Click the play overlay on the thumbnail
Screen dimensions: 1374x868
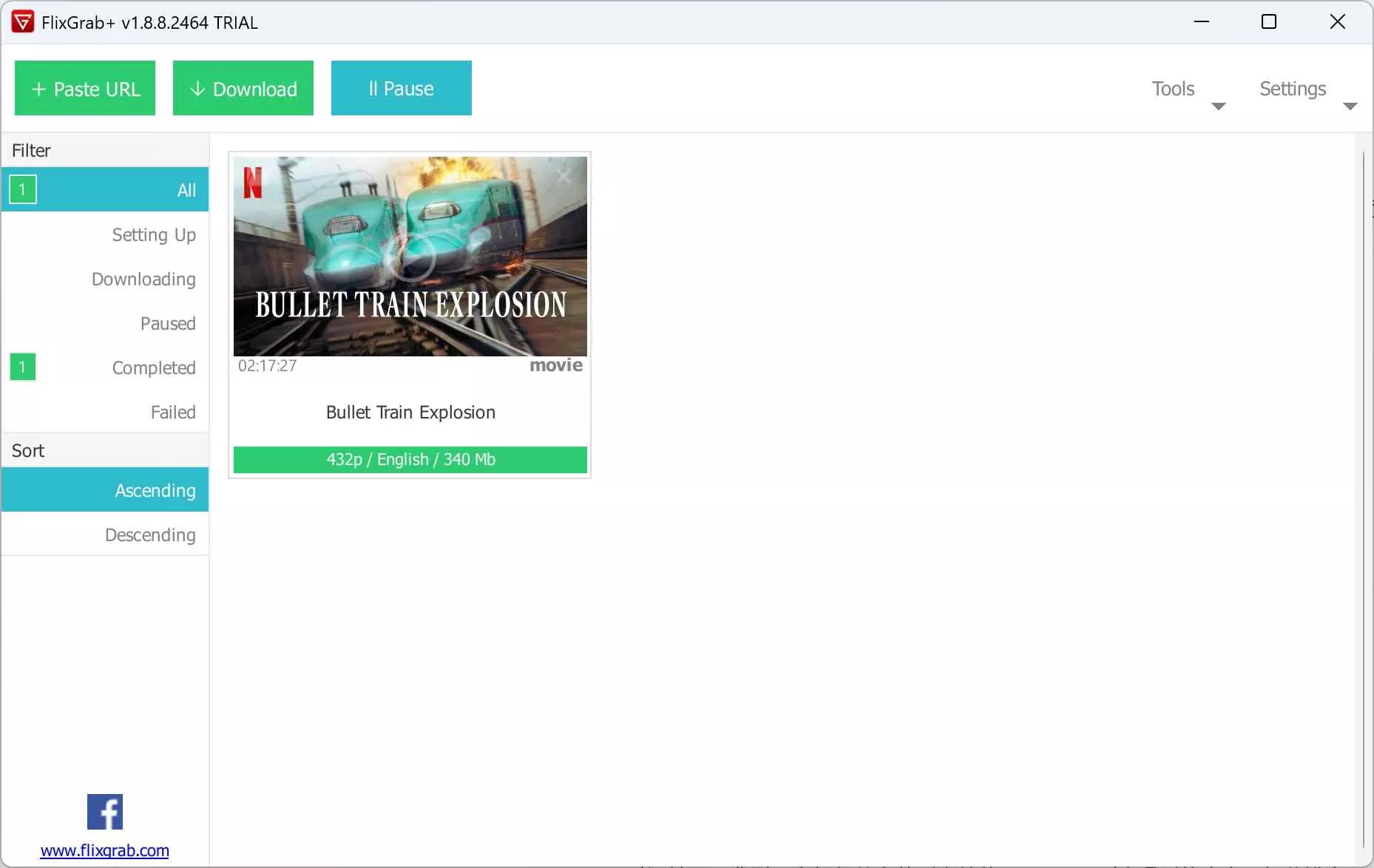tap(410, 257)
